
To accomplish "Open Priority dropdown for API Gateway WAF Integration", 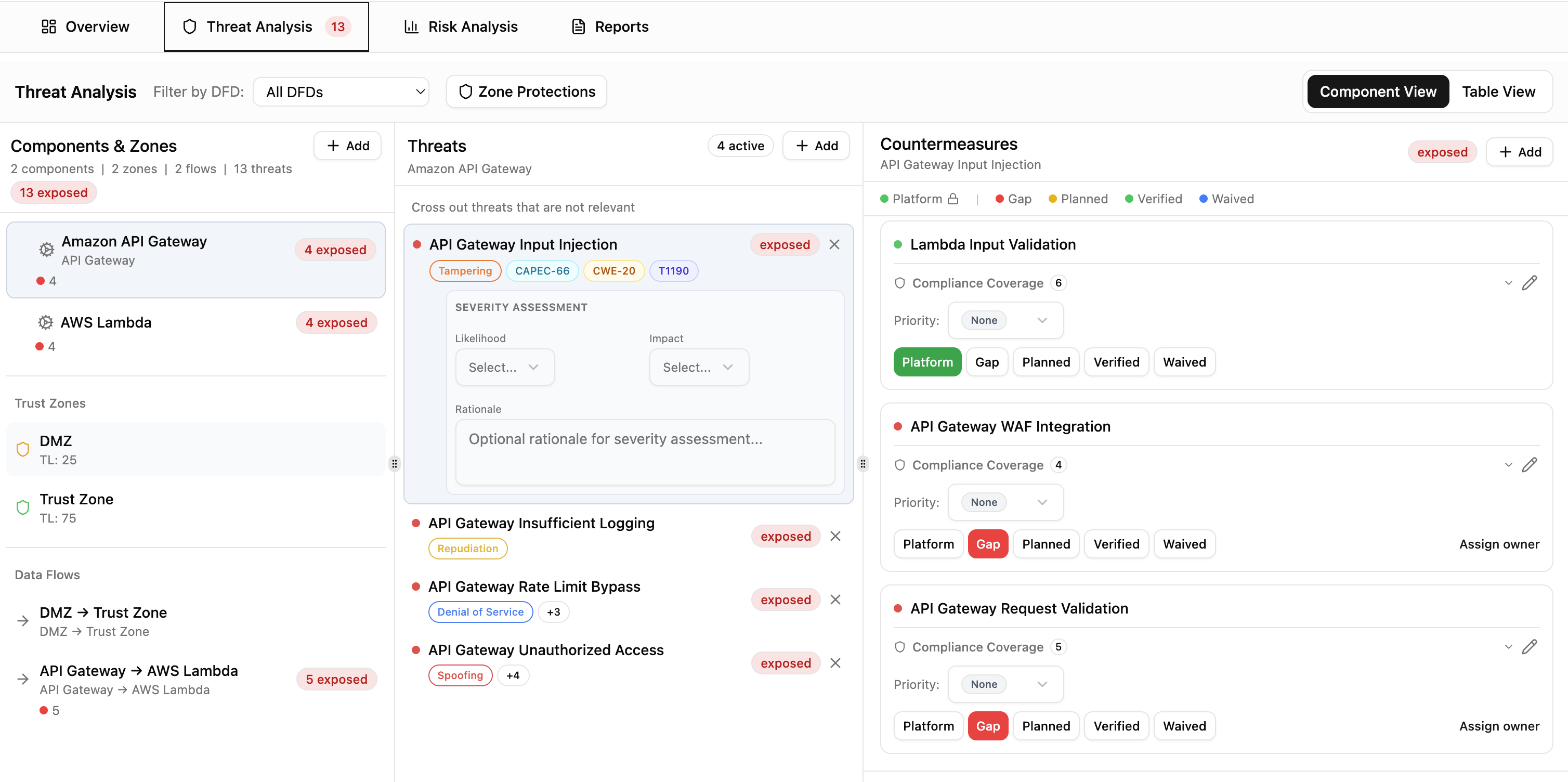I will point(1005,502).
